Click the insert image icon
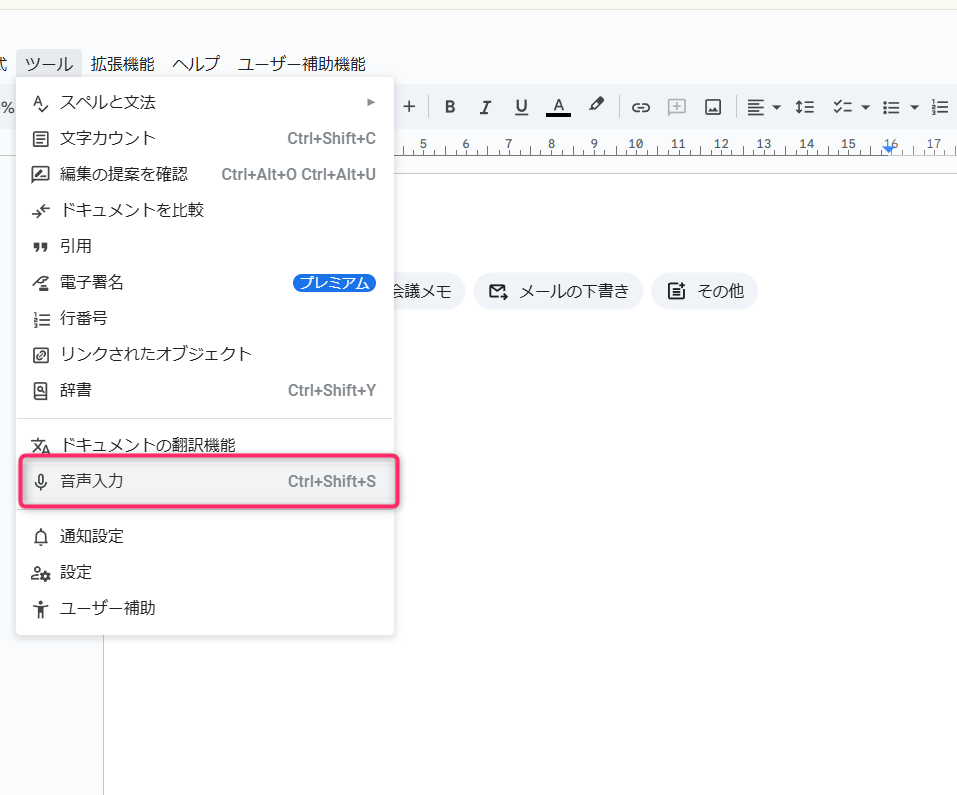 (x=713, y=107)
